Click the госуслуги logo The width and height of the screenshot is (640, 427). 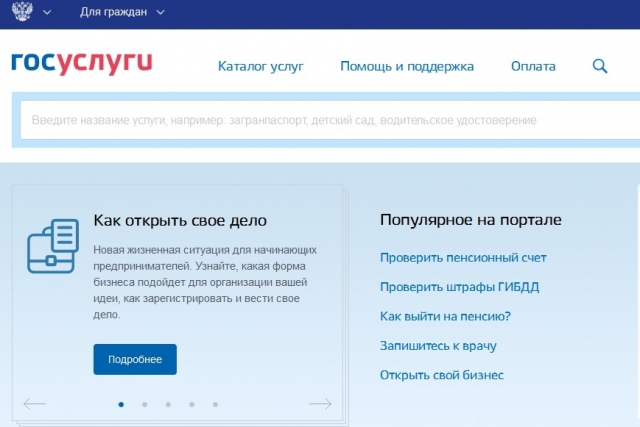tap(82, 63)
